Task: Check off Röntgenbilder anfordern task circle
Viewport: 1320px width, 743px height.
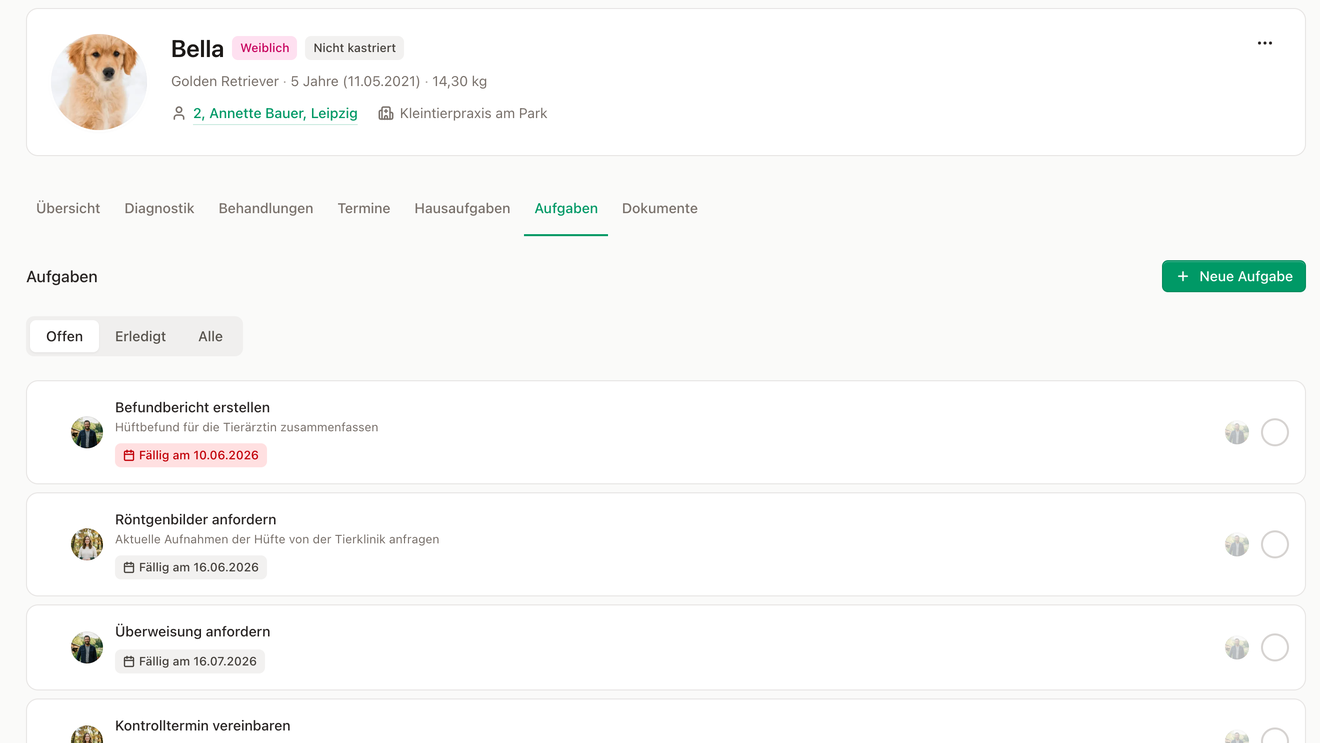Action: coord(1275,544)
